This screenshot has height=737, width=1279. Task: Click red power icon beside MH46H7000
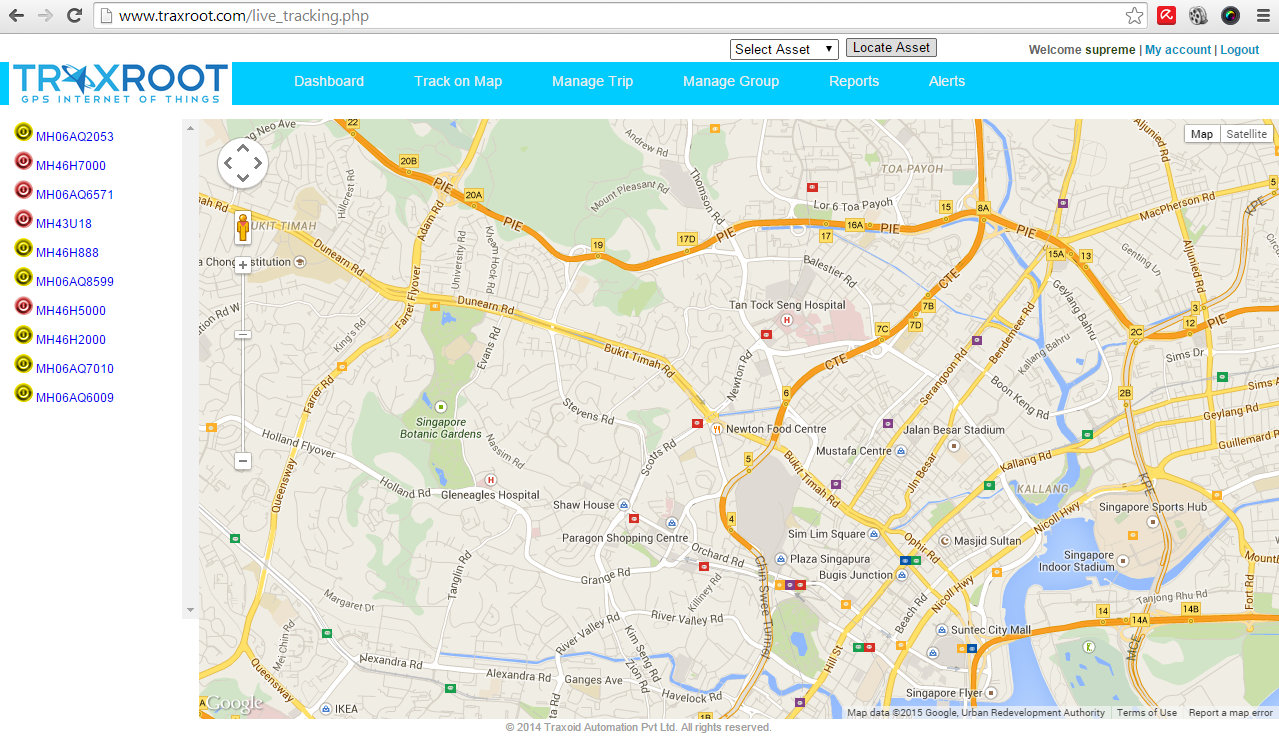(23, 160)
